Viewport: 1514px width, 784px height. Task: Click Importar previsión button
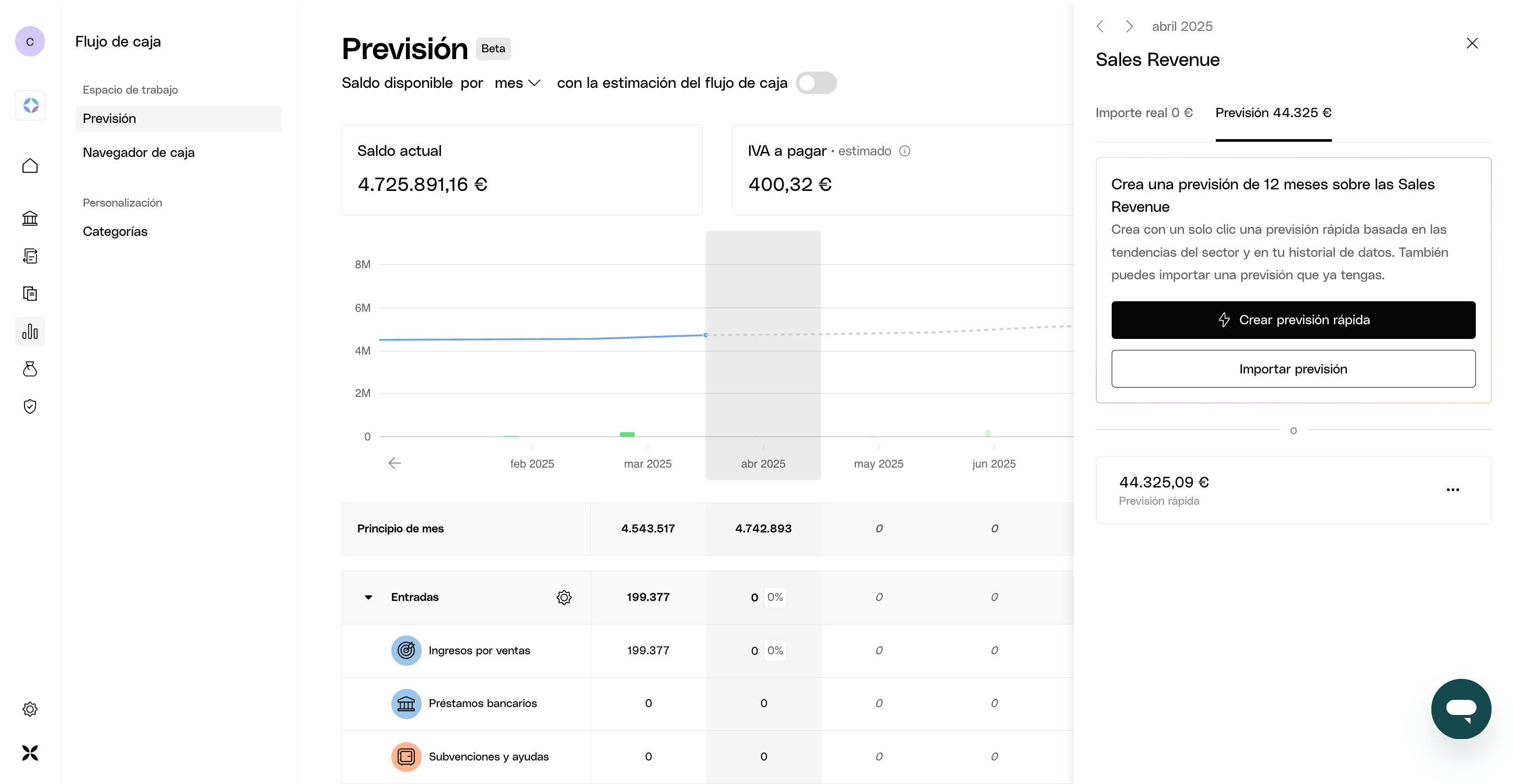click(x=1293, y=369)
